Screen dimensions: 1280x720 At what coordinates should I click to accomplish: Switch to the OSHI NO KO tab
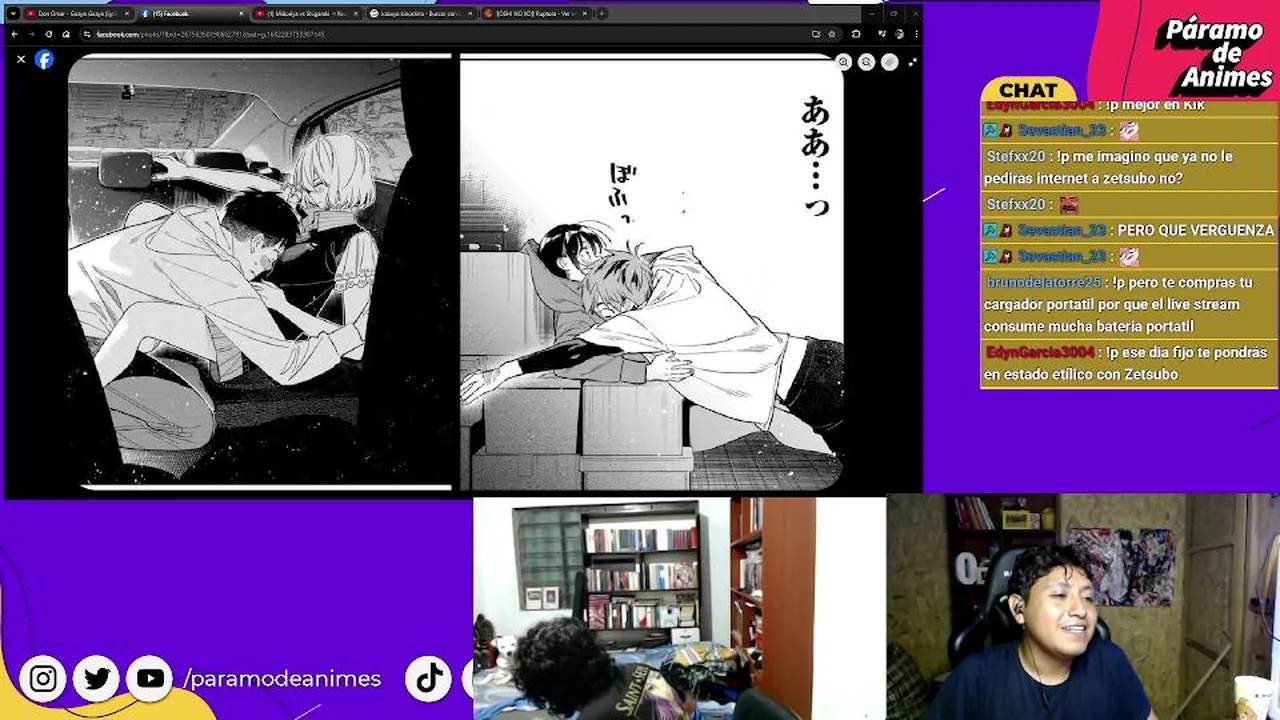tap(535, 14)
